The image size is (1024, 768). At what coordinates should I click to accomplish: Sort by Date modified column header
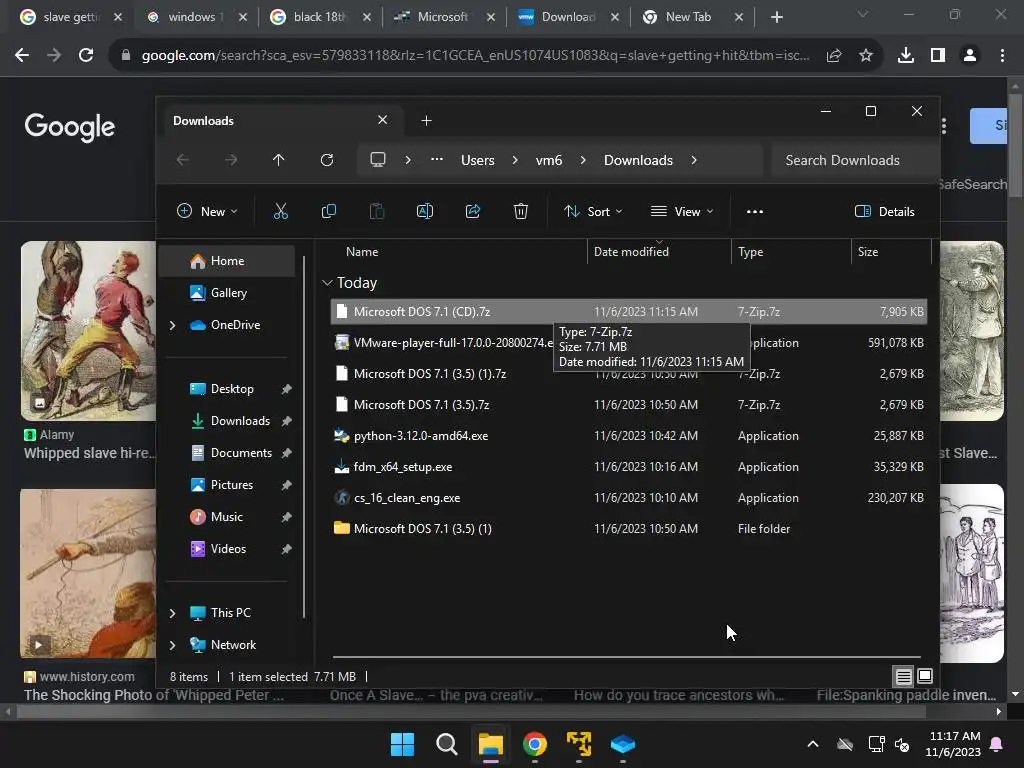(631, 252)
